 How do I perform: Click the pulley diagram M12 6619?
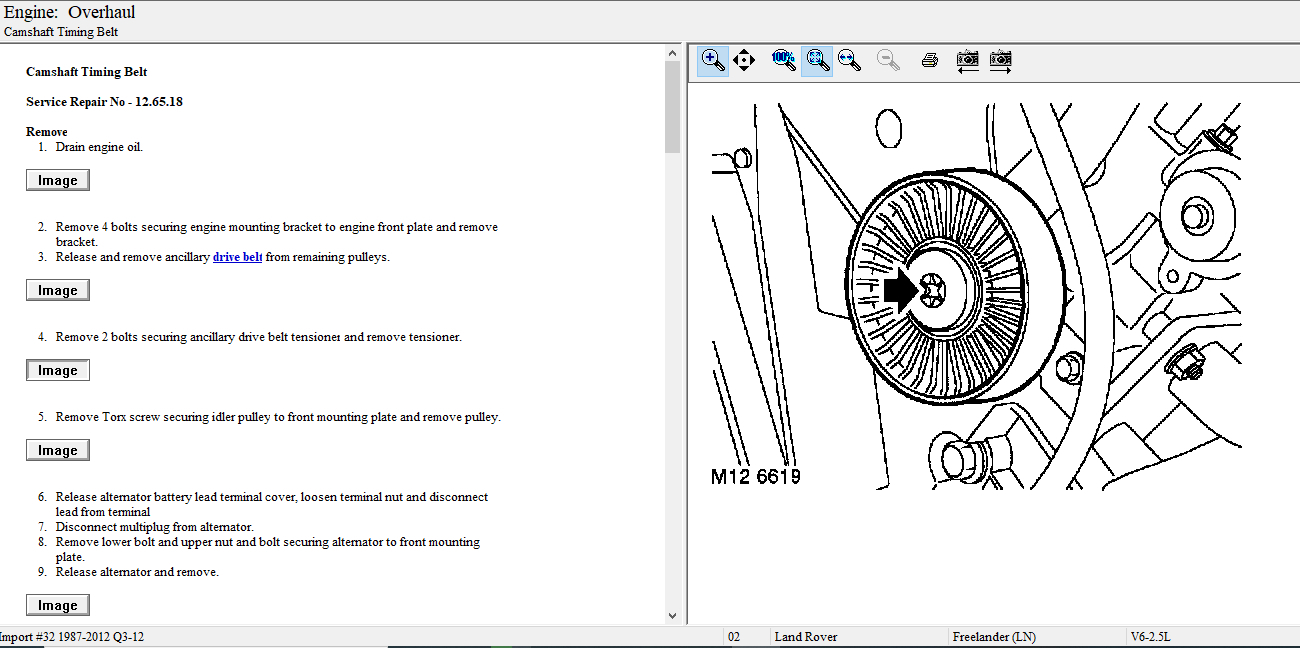coord(976,295)
